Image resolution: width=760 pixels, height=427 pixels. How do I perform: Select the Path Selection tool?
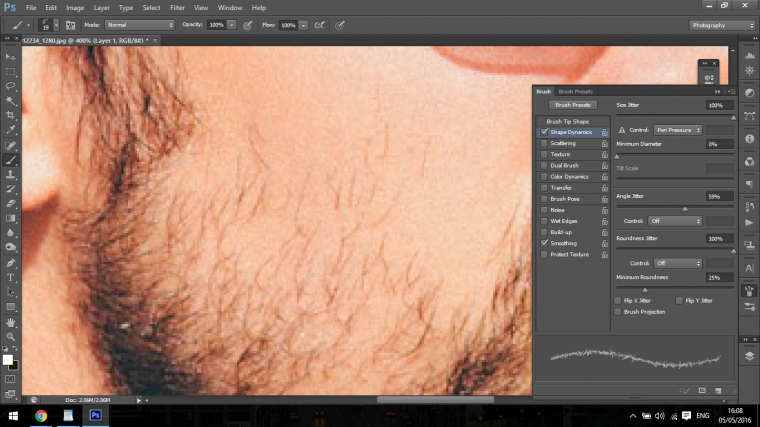click(x=10, y=292)
